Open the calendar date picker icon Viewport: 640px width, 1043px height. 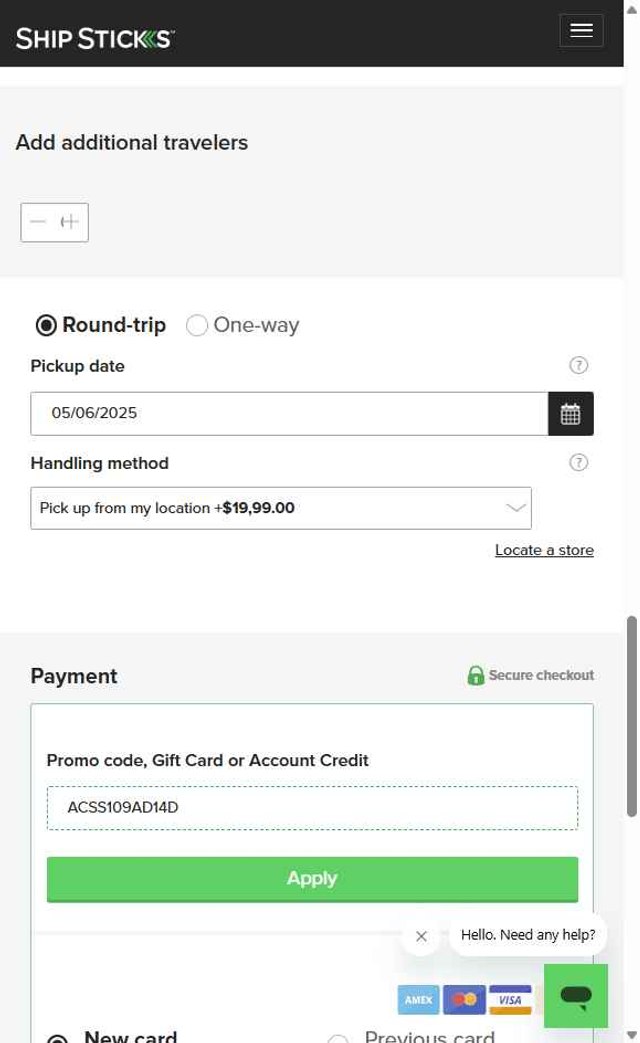pos(570,414)
